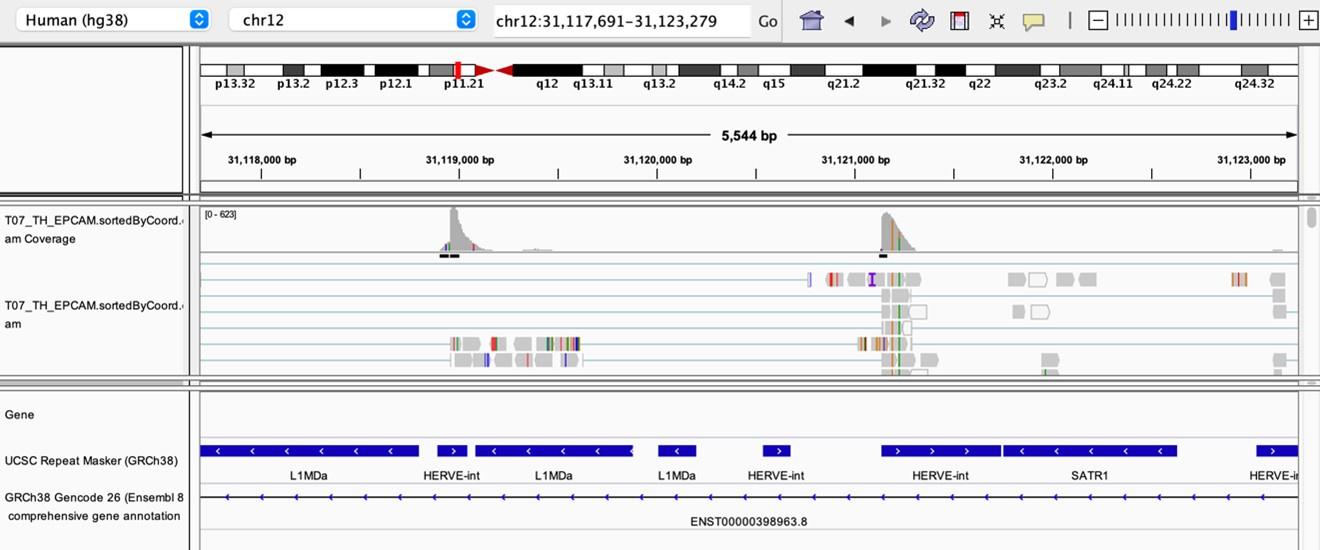The image size is (1320, 550).
Task: Refresh the view with the circular arrows icon
Action: [x=921, y=20]
